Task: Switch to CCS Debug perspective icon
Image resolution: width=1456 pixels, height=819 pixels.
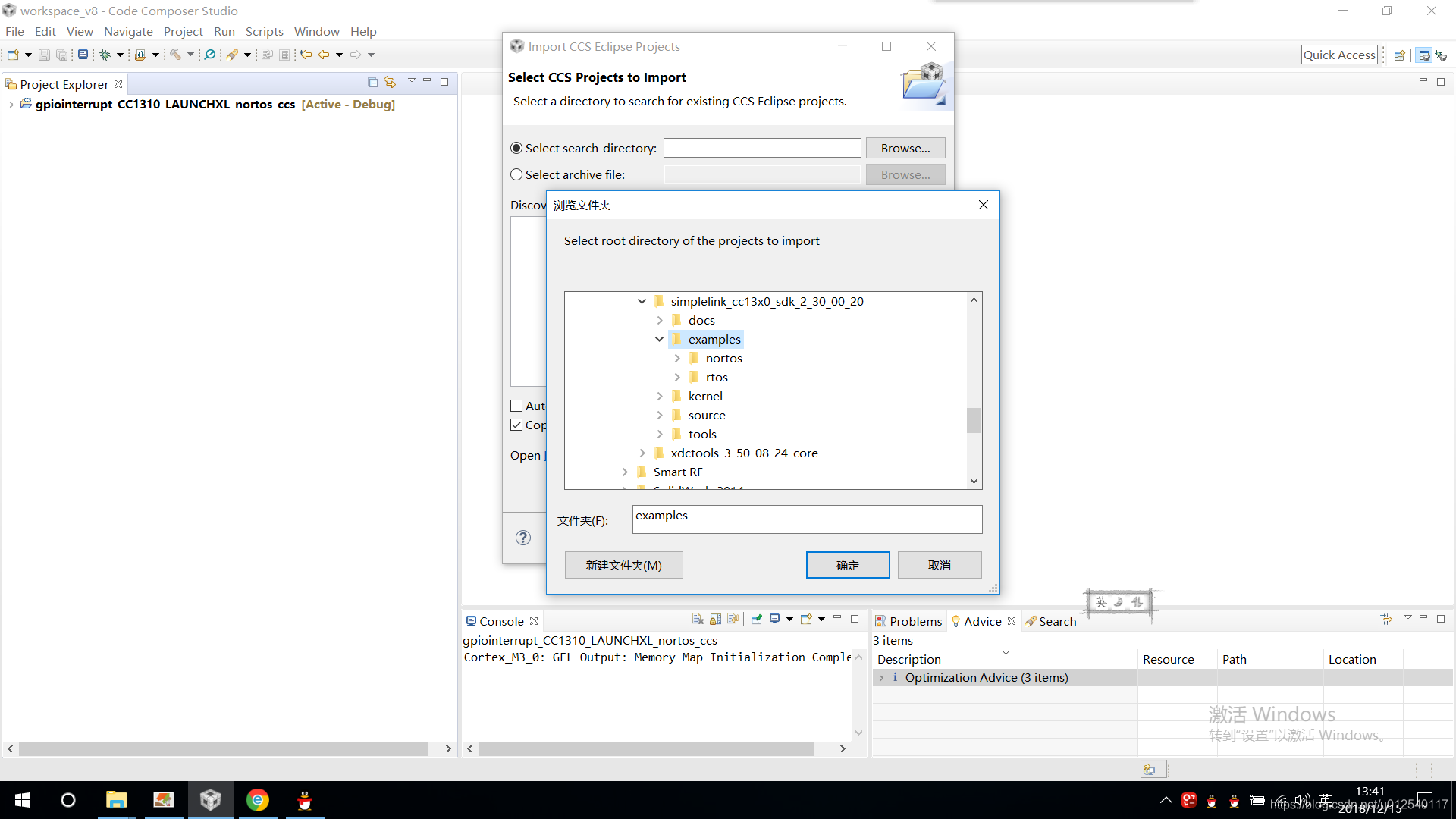Action: (x=1441, y=55)
